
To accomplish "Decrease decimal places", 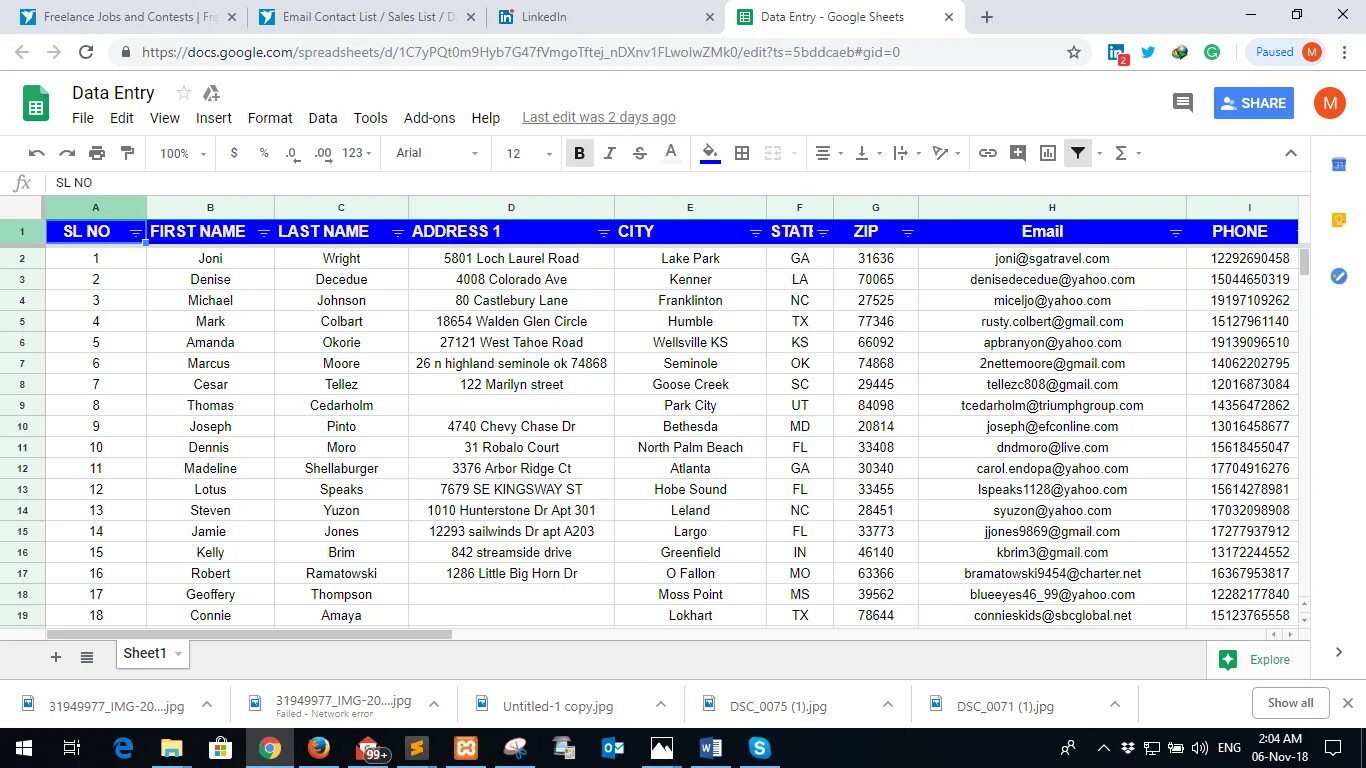I will tap(292, 153).
